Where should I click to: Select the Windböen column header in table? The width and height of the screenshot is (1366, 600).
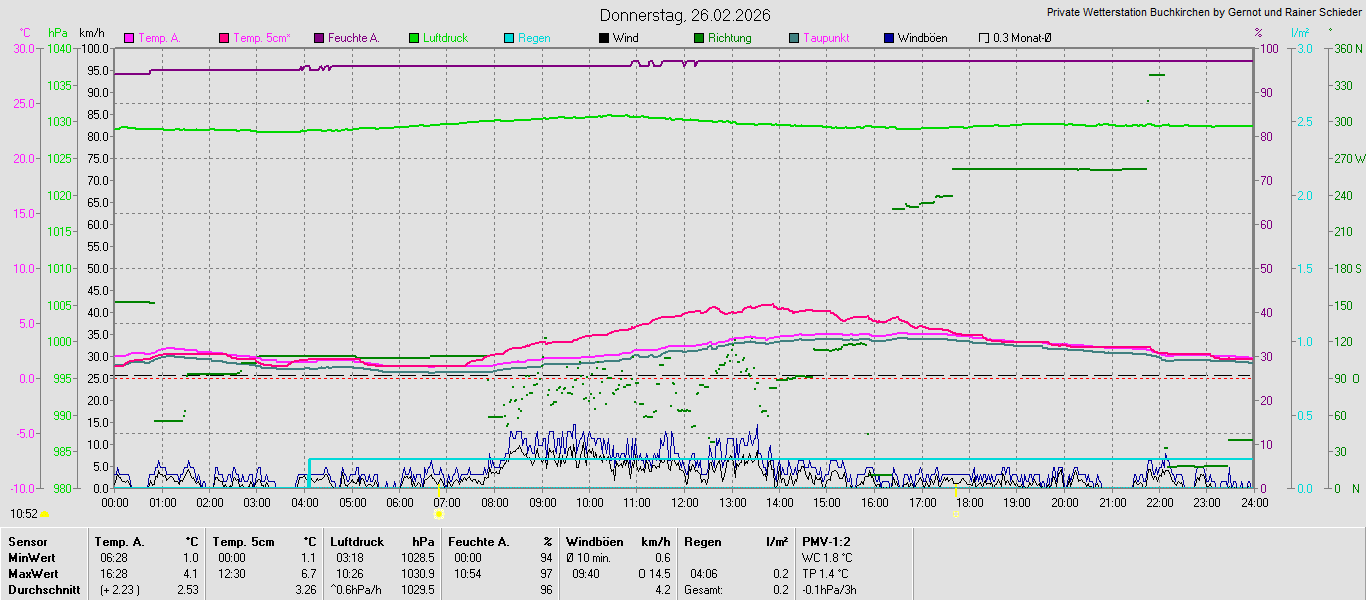pyautogui.click(x=594, y=542)
